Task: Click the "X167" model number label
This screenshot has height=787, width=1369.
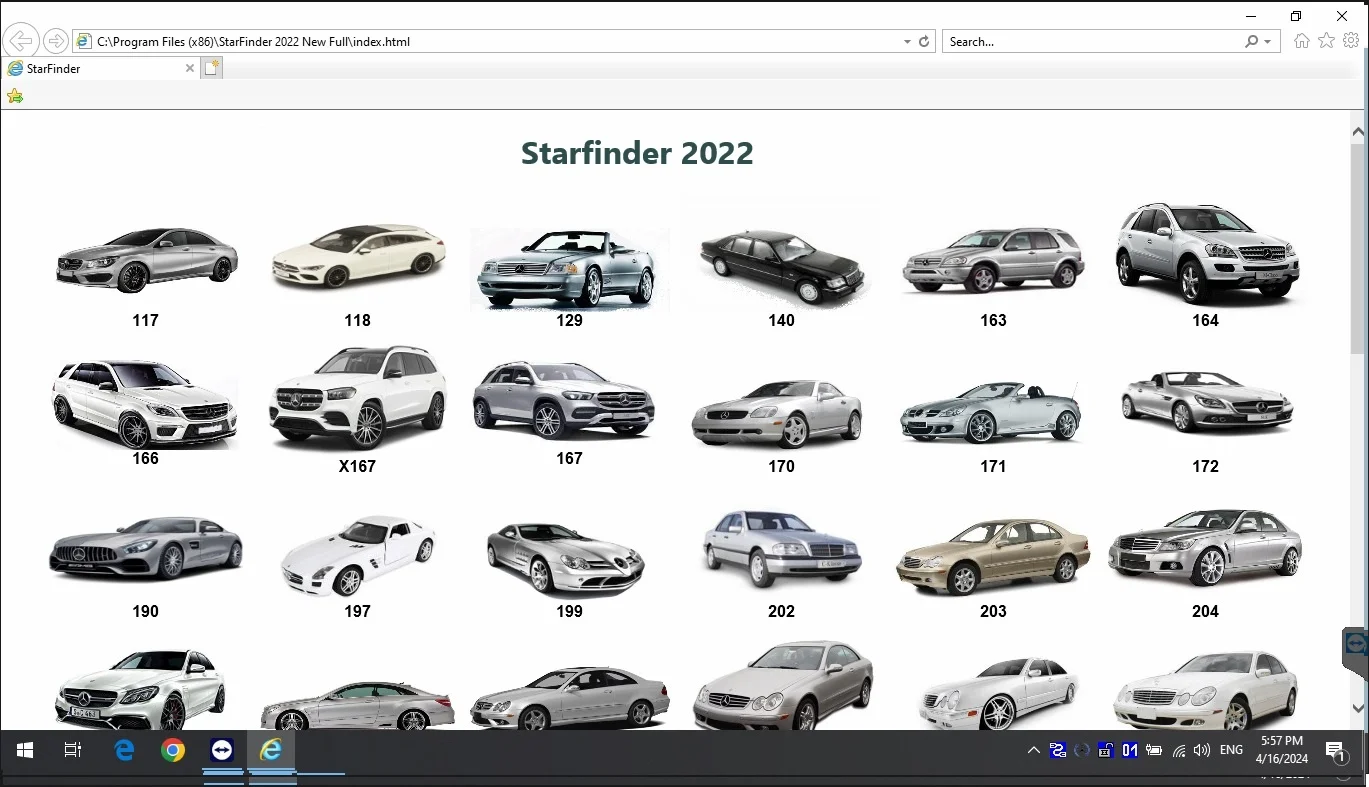Action: [x=357, y=466]
